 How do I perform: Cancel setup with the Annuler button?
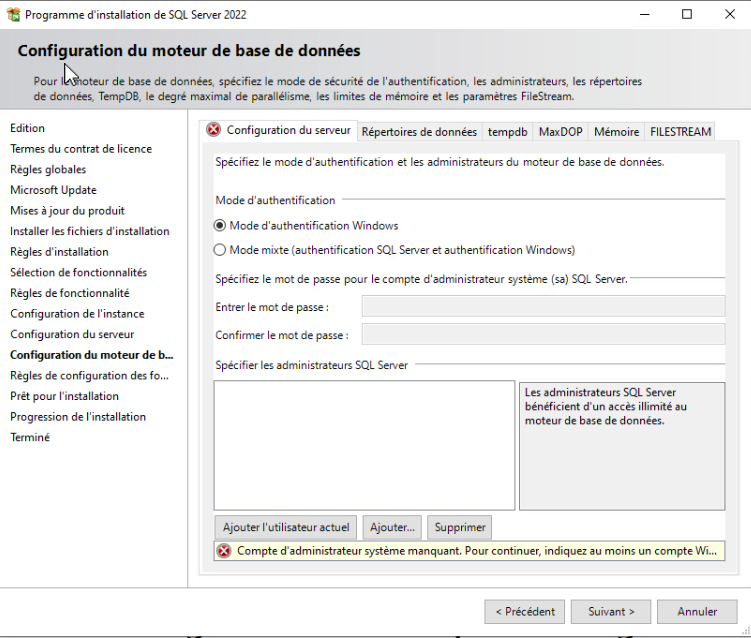click(697, 612)
